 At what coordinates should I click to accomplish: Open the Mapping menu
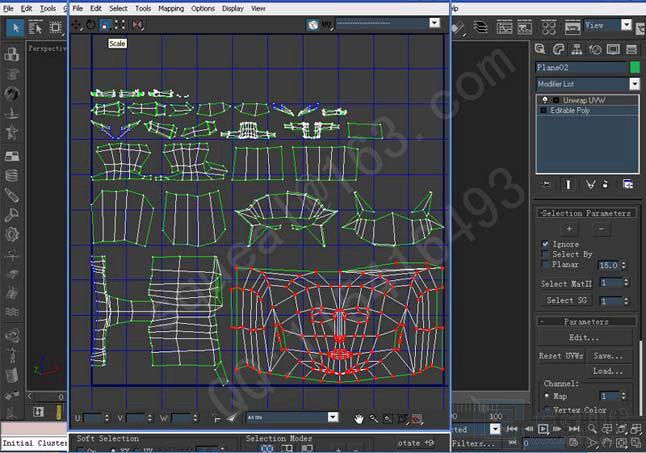pyautogui.click(x=171, y=8)
